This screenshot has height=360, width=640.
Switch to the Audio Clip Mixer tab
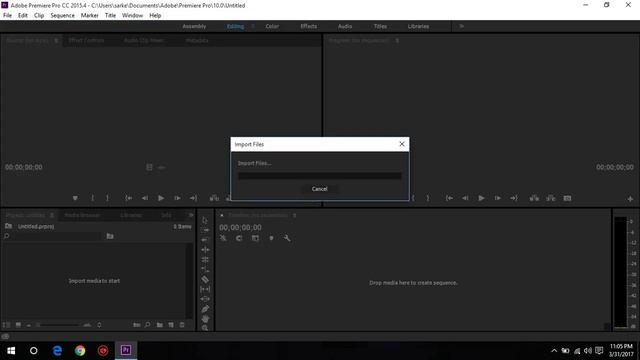click(144, 40)
